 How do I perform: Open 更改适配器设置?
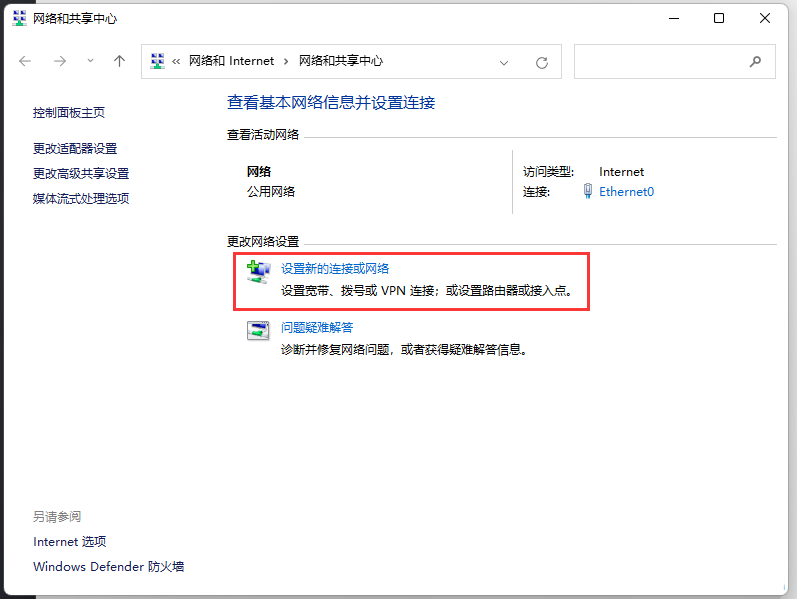click(x=75, y=148)
